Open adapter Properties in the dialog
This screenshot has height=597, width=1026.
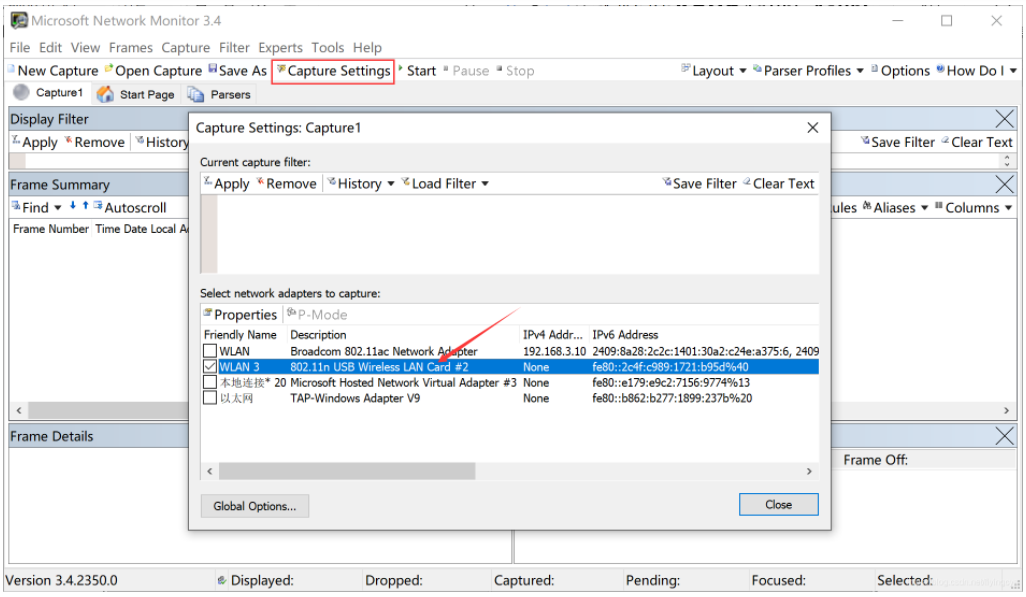(x=240, y=315)
